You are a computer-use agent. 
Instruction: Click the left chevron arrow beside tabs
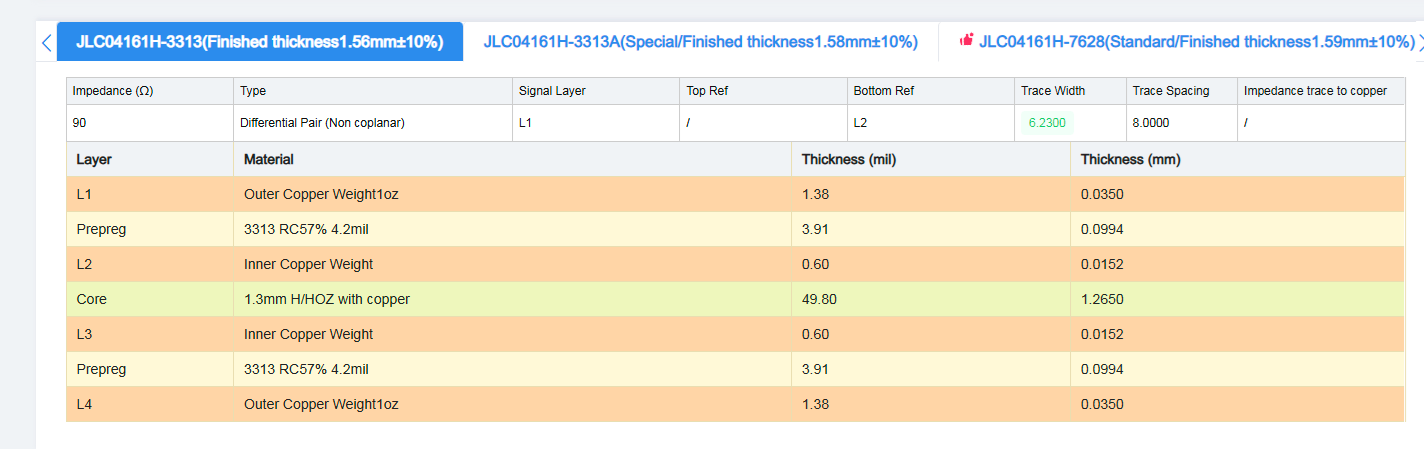click(x=46, y=42)
